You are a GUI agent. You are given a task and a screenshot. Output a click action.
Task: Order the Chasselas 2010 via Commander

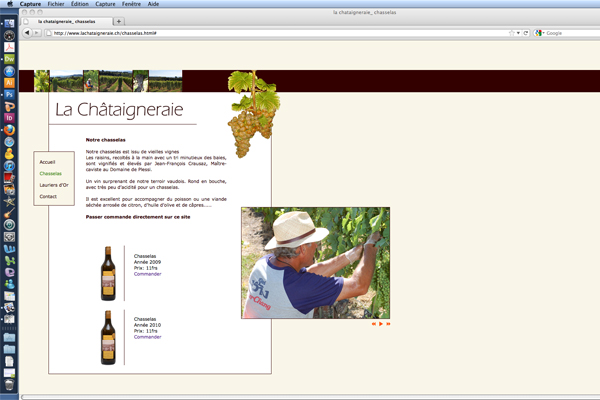[x=147, y=337]
